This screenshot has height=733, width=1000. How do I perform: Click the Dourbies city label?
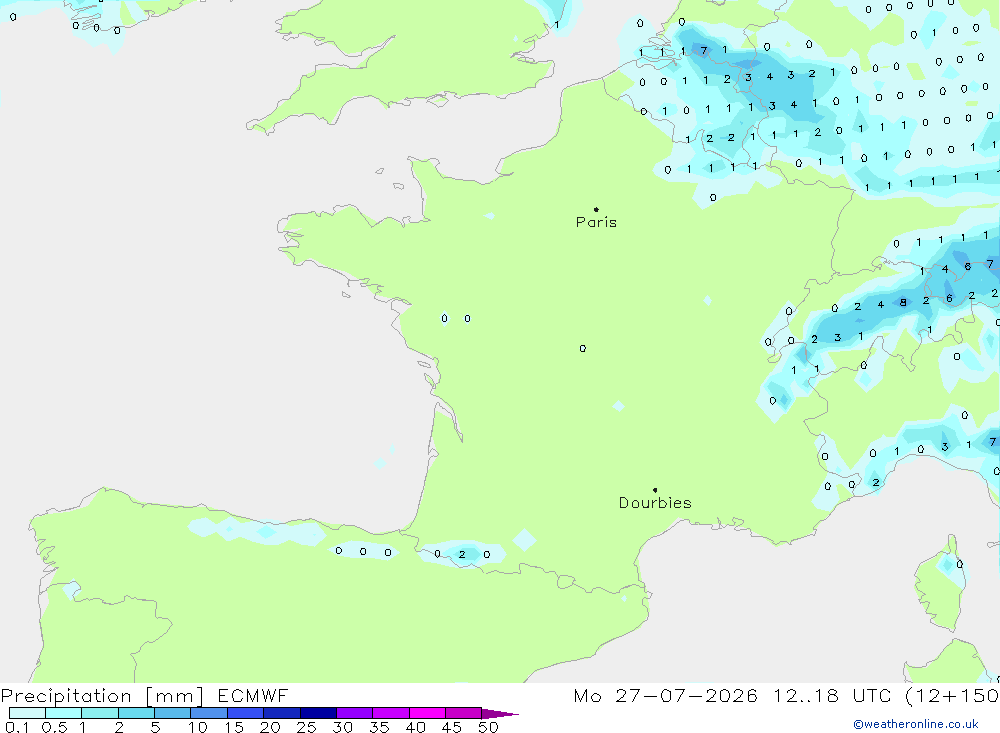click(655, 503)
